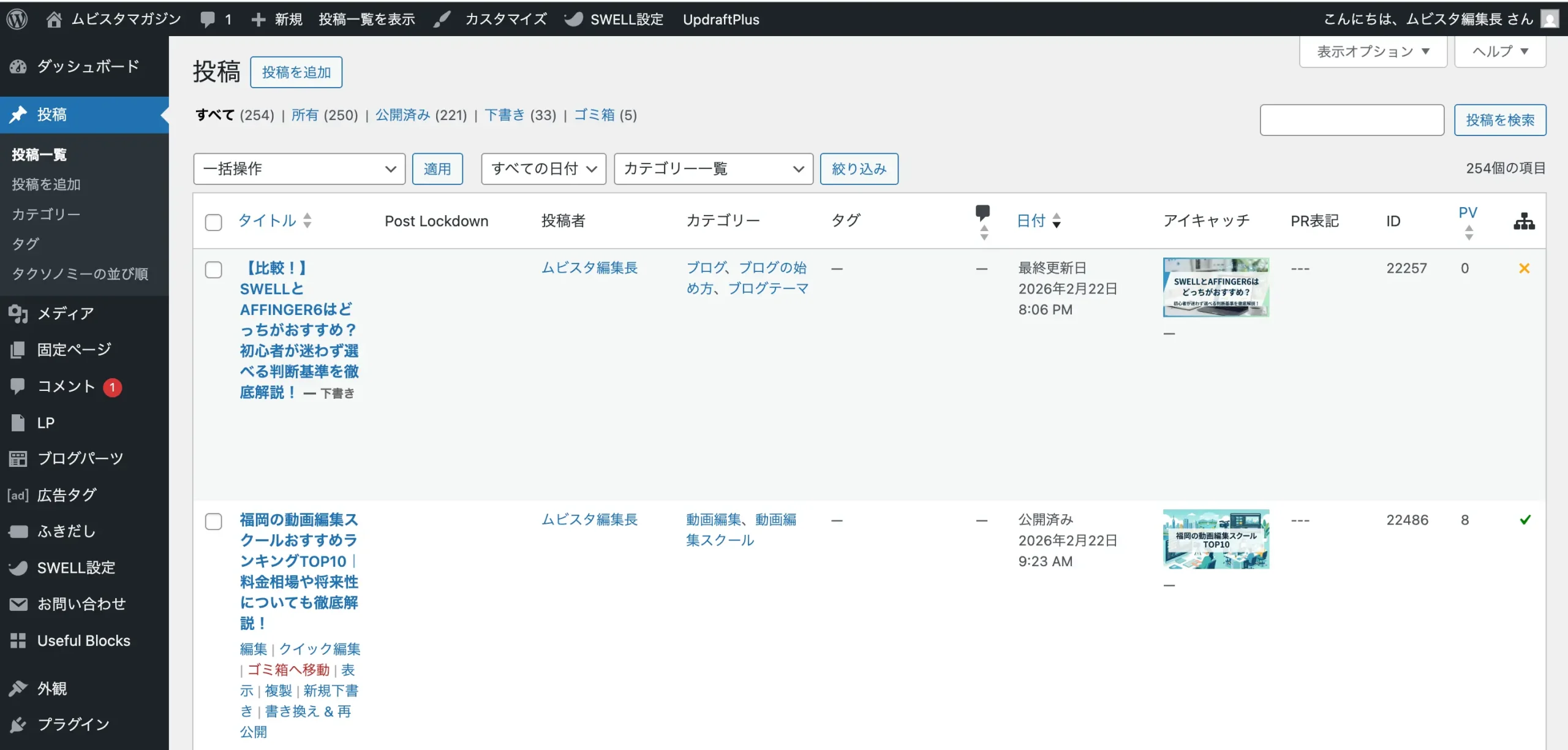
Task: Click inside the post search input field
Action: pyautogui.click(x=1351, y=119)
